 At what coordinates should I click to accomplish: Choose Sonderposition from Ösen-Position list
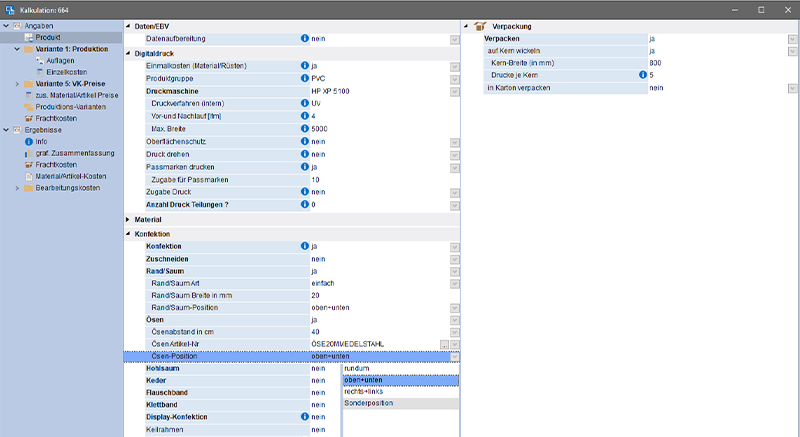point(401,403)
